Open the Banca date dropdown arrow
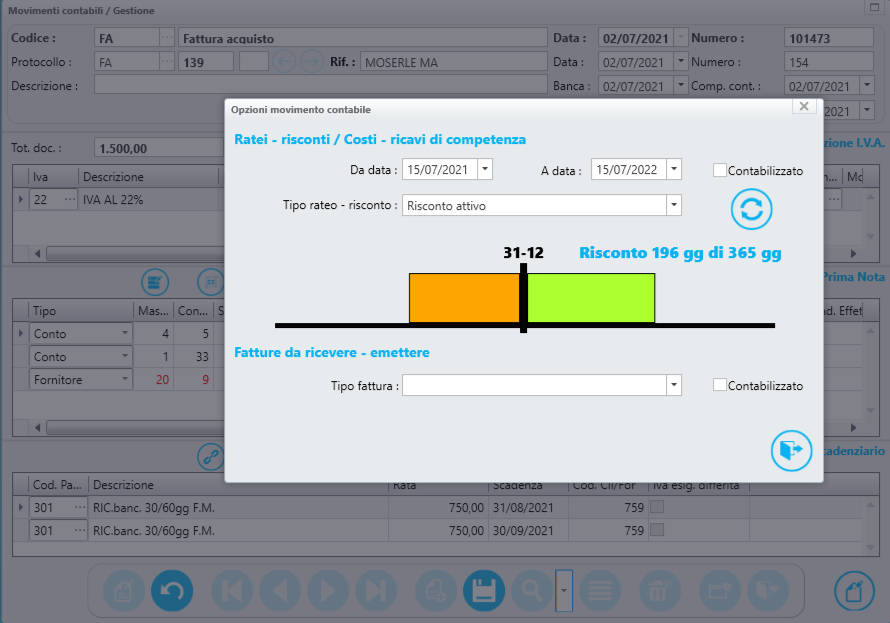The width and height of the screenshot is (890, 623). (x=681, y=85)
